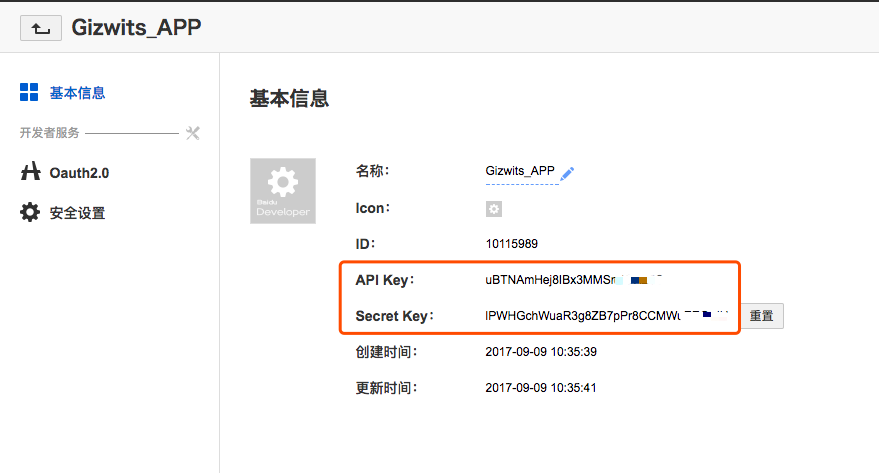Click the wrench tools icon beside 开发者服务
This screenshot has width=879, height=473.
click(x=193, y=133)
